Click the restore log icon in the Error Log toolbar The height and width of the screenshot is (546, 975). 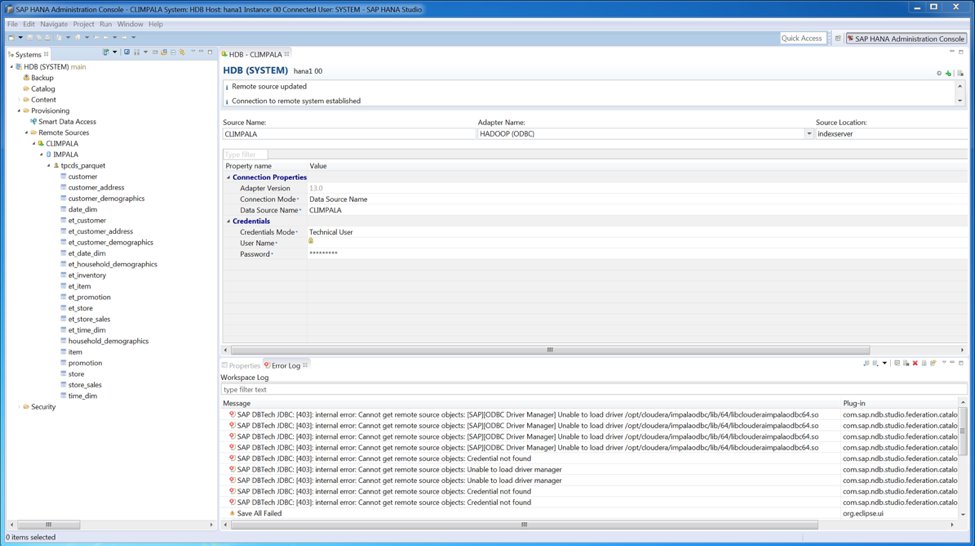click(x=933, y=363)
